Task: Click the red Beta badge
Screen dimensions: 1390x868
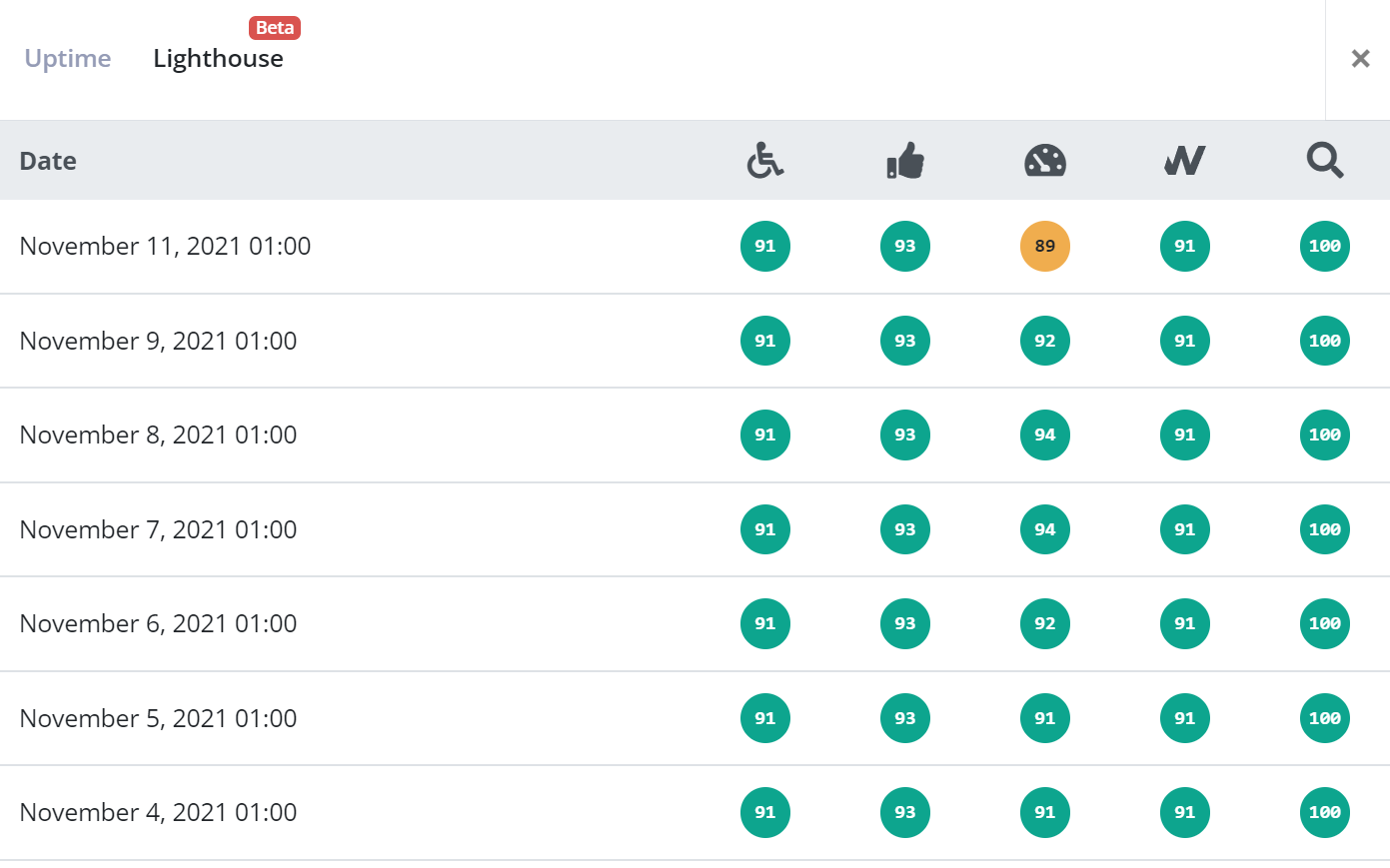Action: [x=275, y=27]
